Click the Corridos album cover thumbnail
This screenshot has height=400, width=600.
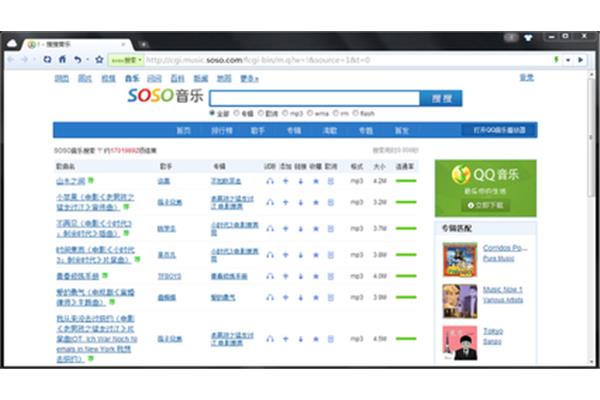460,260
